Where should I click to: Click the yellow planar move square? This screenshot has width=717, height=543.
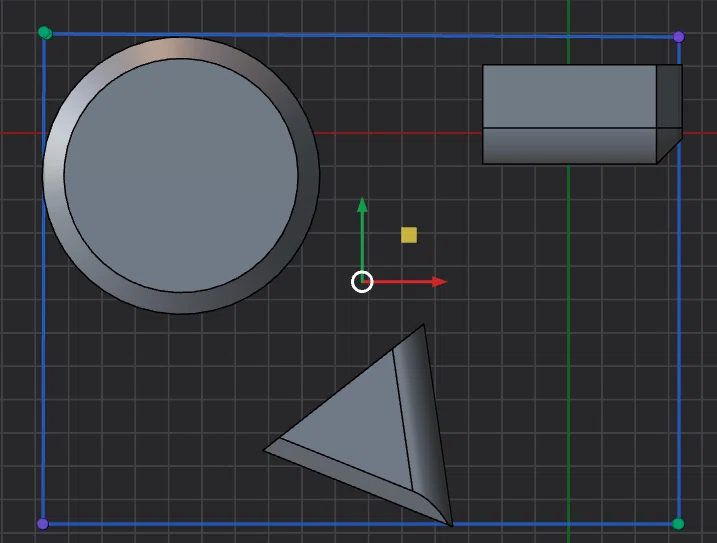click(409, 235)
